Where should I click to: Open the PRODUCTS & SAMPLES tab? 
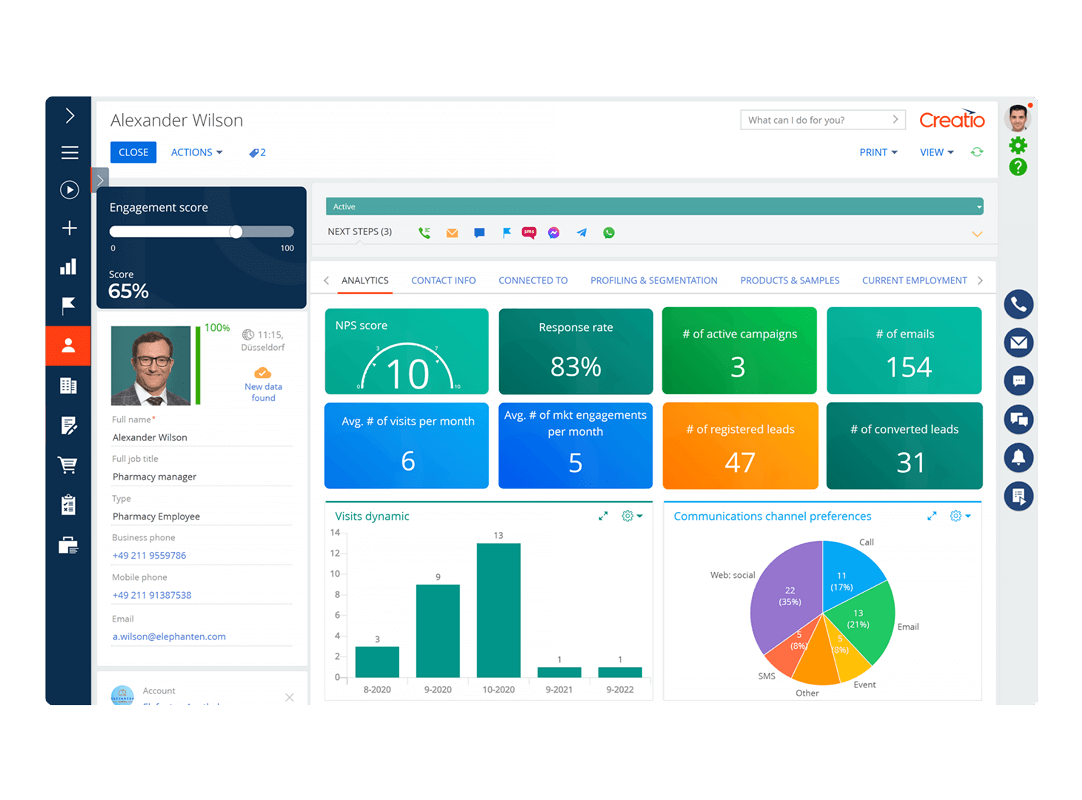[x=790, y=280]
